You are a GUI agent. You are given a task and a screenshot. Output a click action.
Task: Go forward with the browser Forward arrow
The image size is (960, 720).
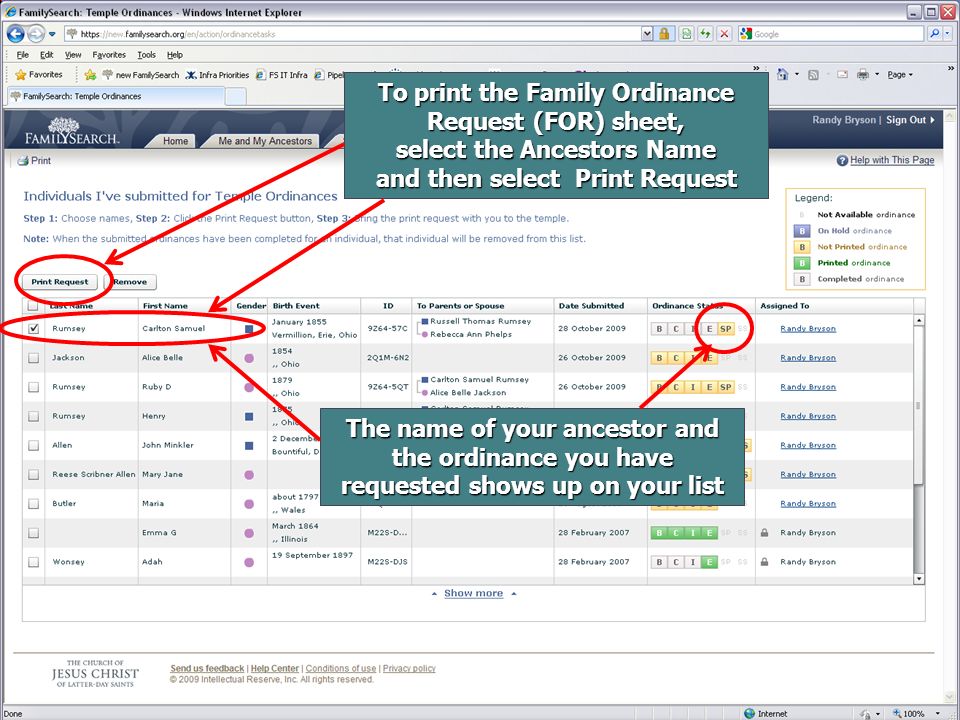36,34
